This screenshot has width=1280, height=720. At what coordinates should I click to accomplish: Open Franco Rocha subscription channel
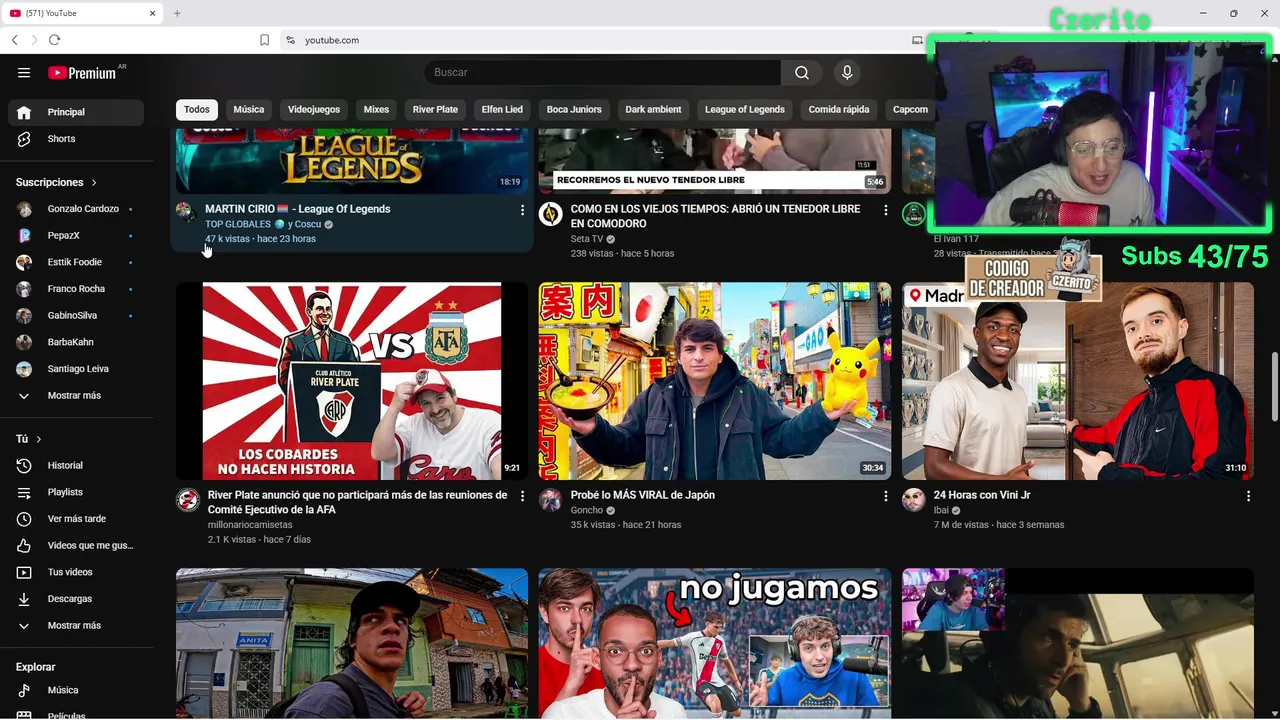pos(76,289)
